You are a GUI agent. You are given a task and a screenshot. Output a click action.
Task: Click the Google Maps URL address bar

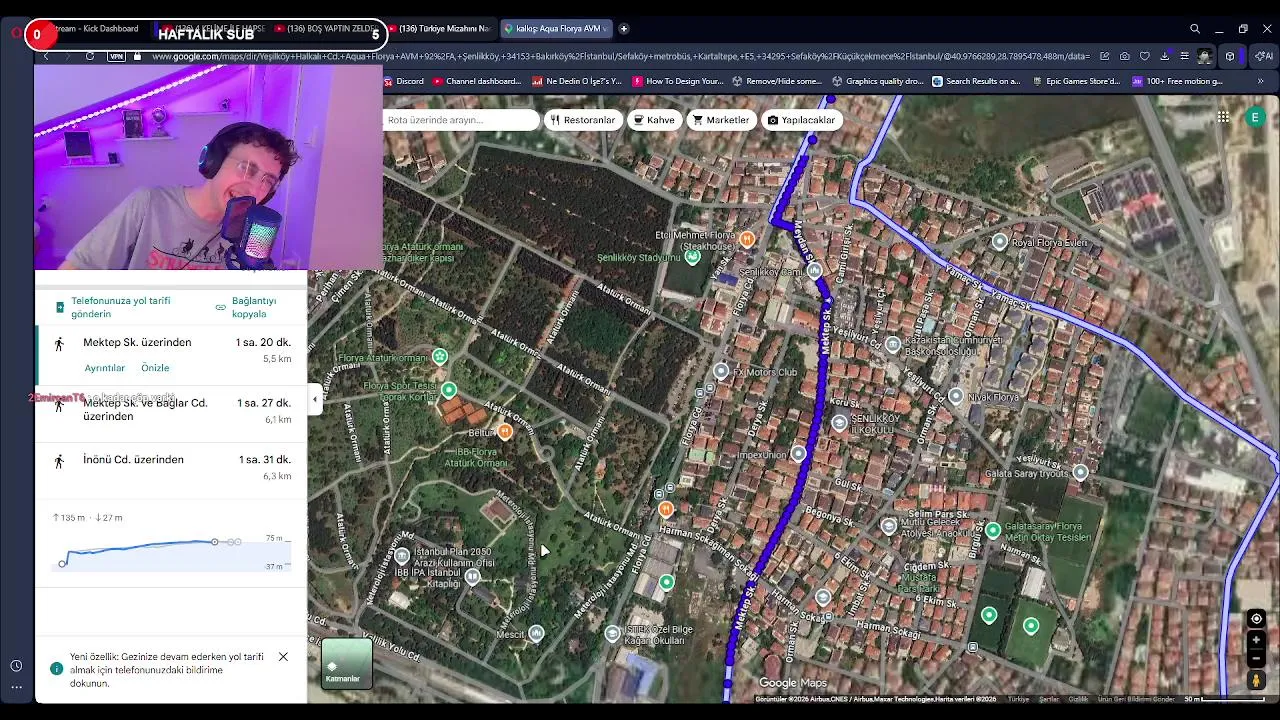tap(620, 56)
